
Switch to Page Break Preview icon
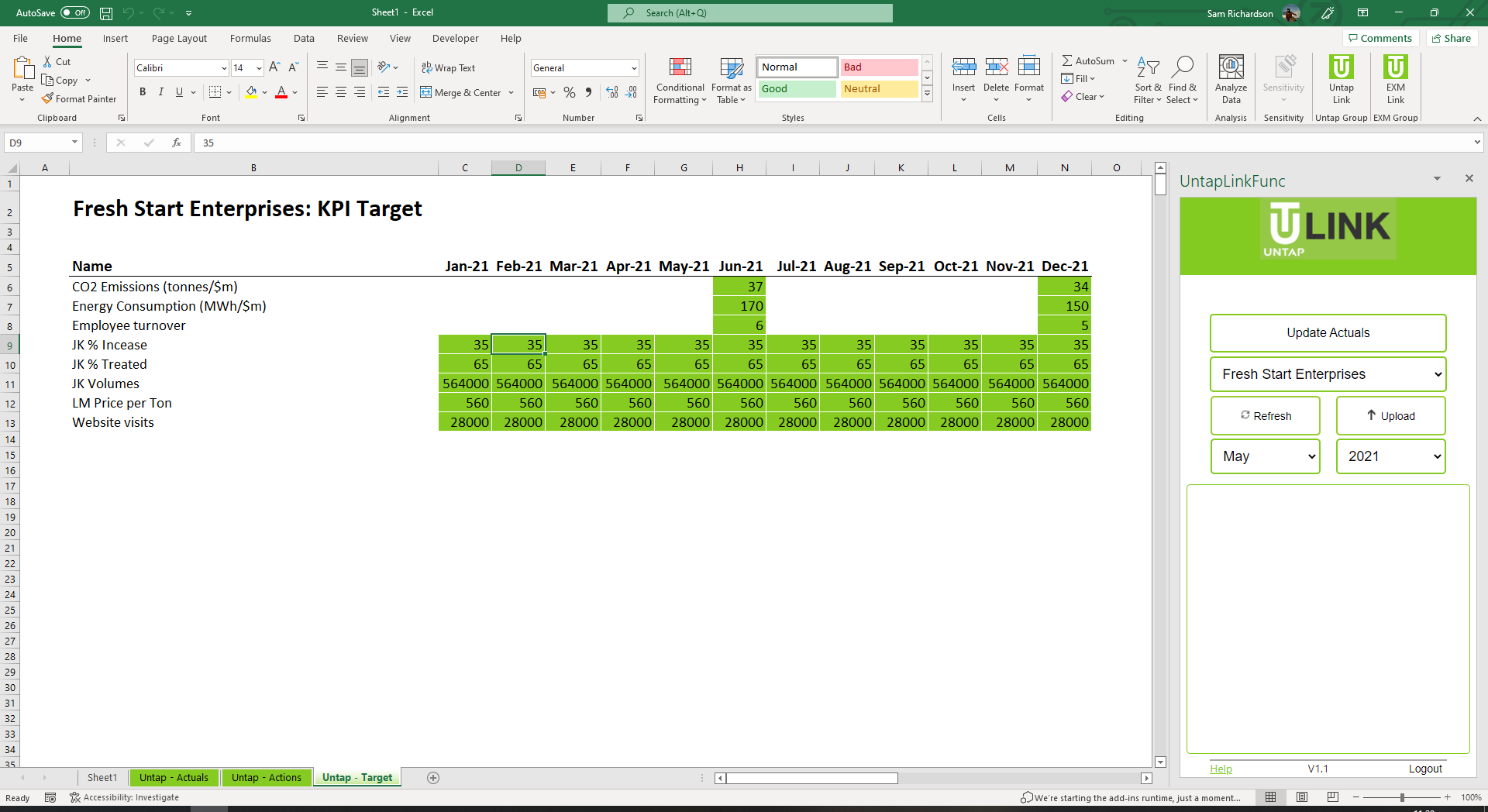coord(1333,797)
